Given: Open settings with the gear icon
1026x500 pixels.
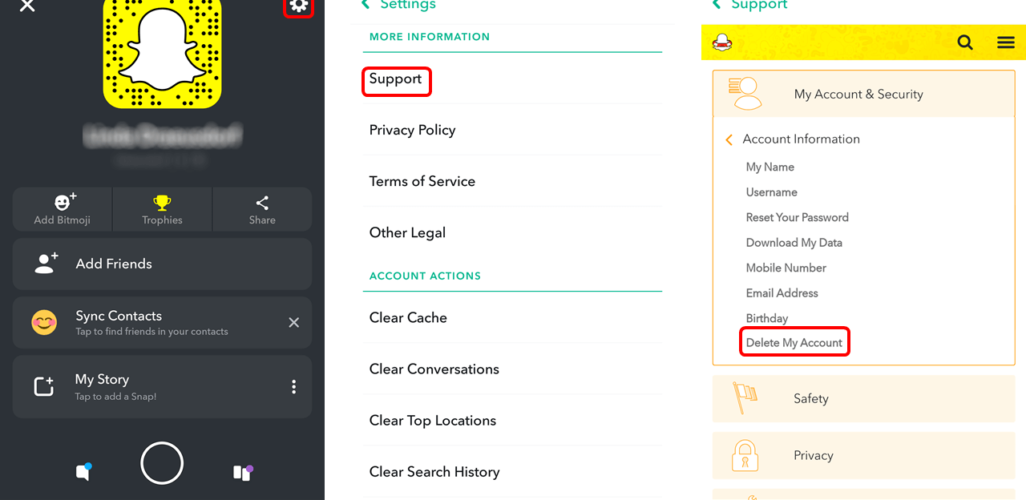Looking at the screenshot, I should [x=298, y=6].
